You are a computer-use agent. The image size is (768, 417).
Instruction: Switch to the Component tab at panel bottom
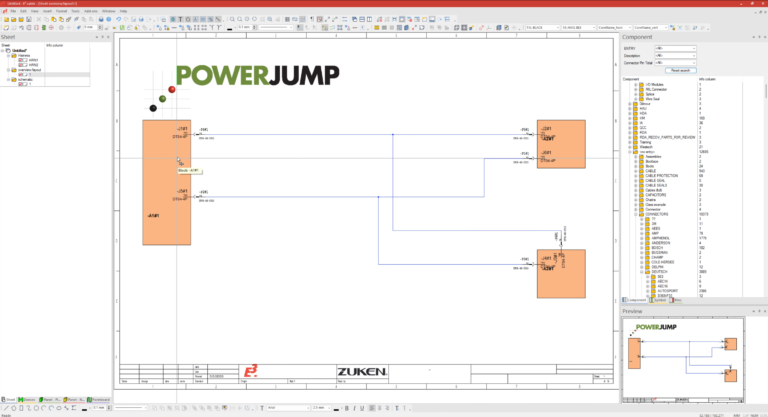[634, 300]
